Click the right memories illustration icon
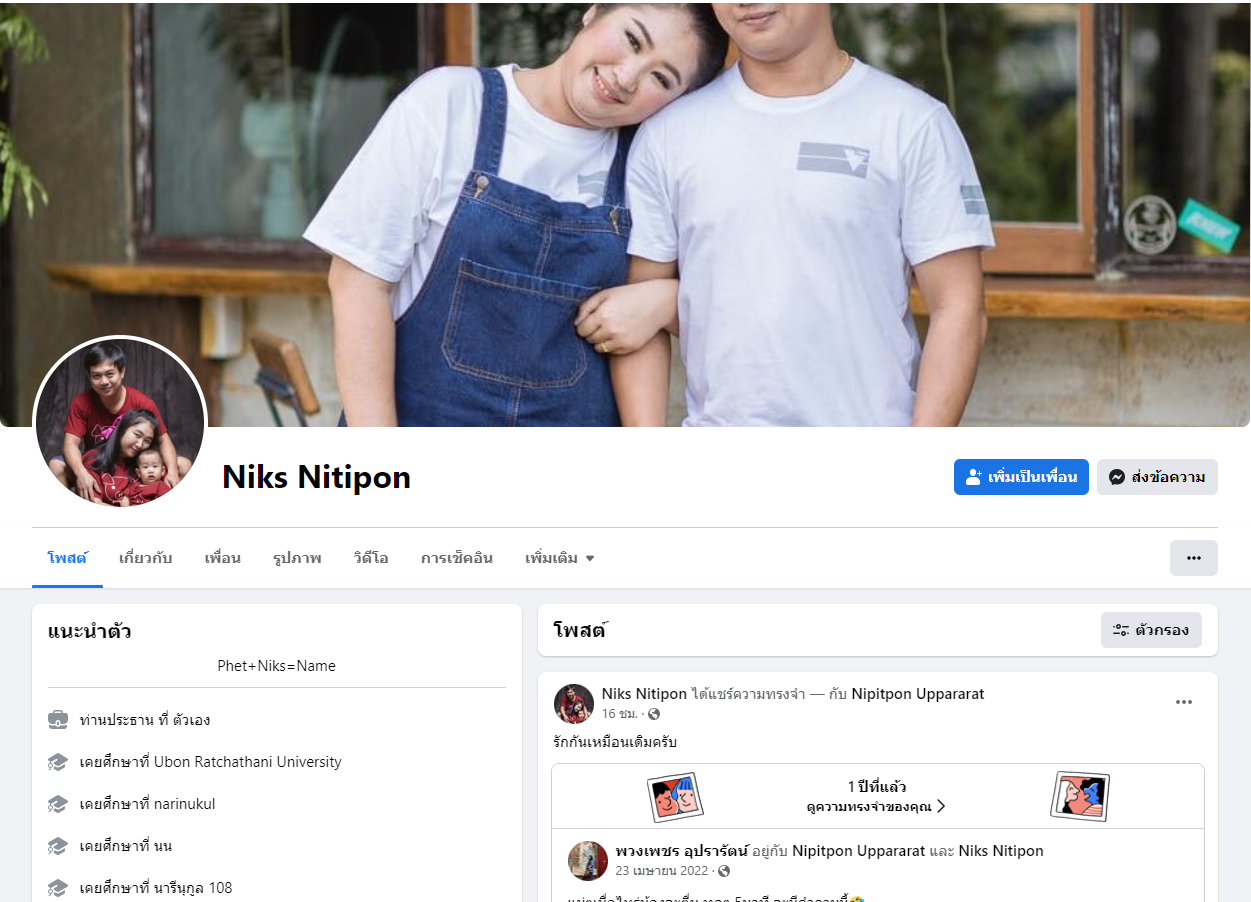This screenshot has width=1251, height=902. coord(1080,797)
